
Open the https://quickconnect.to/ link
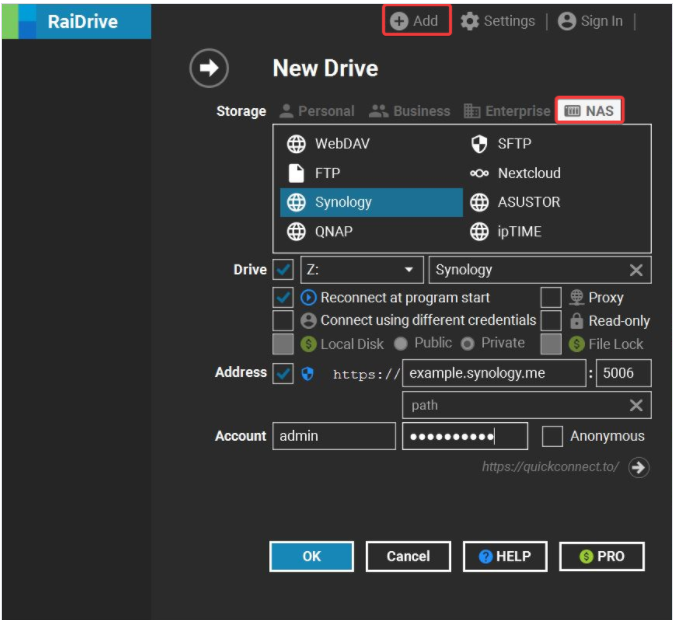pyautogui.click(x=550, y=467)
